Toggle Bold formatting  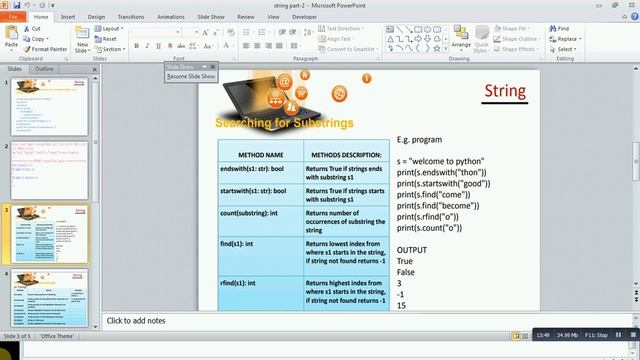pos(136,46)
